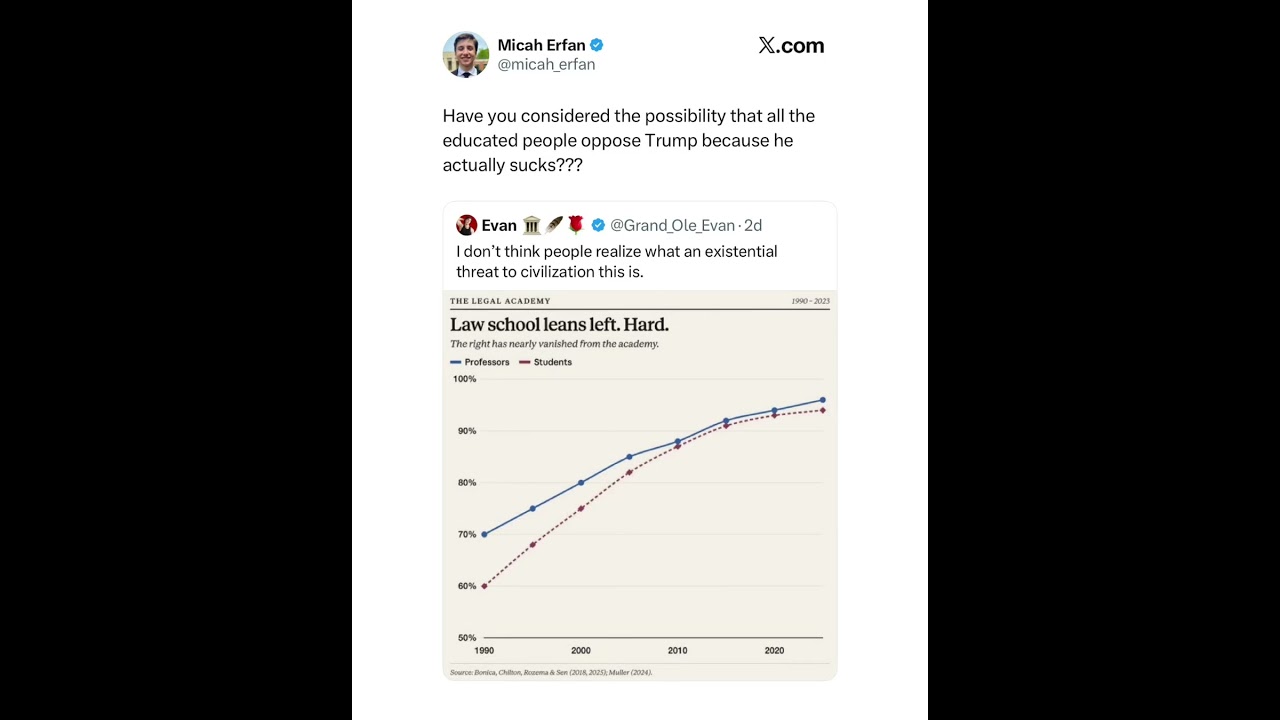Click the building emoji in Evan's name
Image resolution: width=1280 pixels, height=720 pixels.
tap(532, 225)
